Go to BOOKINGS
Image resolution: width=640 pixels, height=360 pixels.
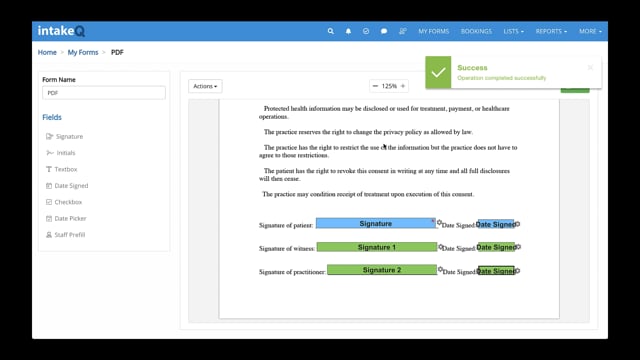[476, 31]
